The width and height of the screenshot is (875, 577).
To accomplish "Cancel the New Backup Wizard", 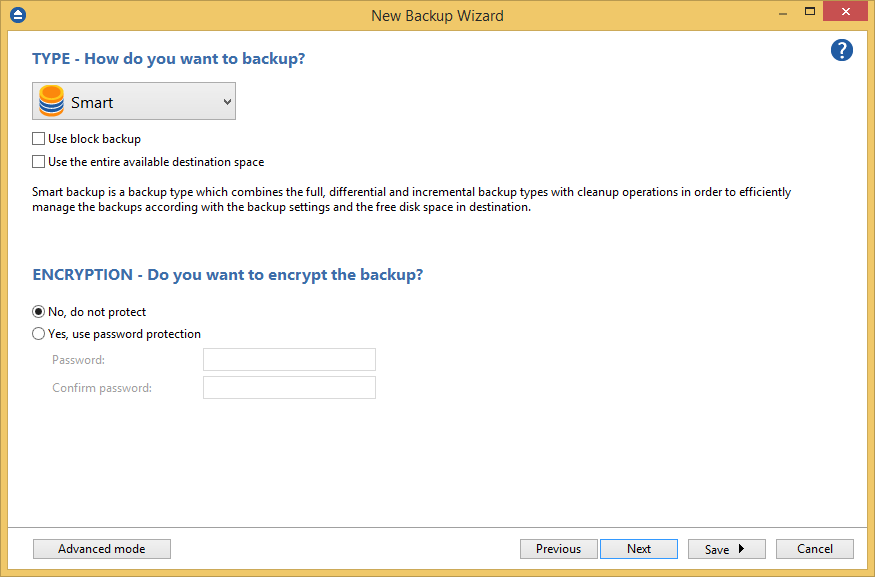I will 815,549.
